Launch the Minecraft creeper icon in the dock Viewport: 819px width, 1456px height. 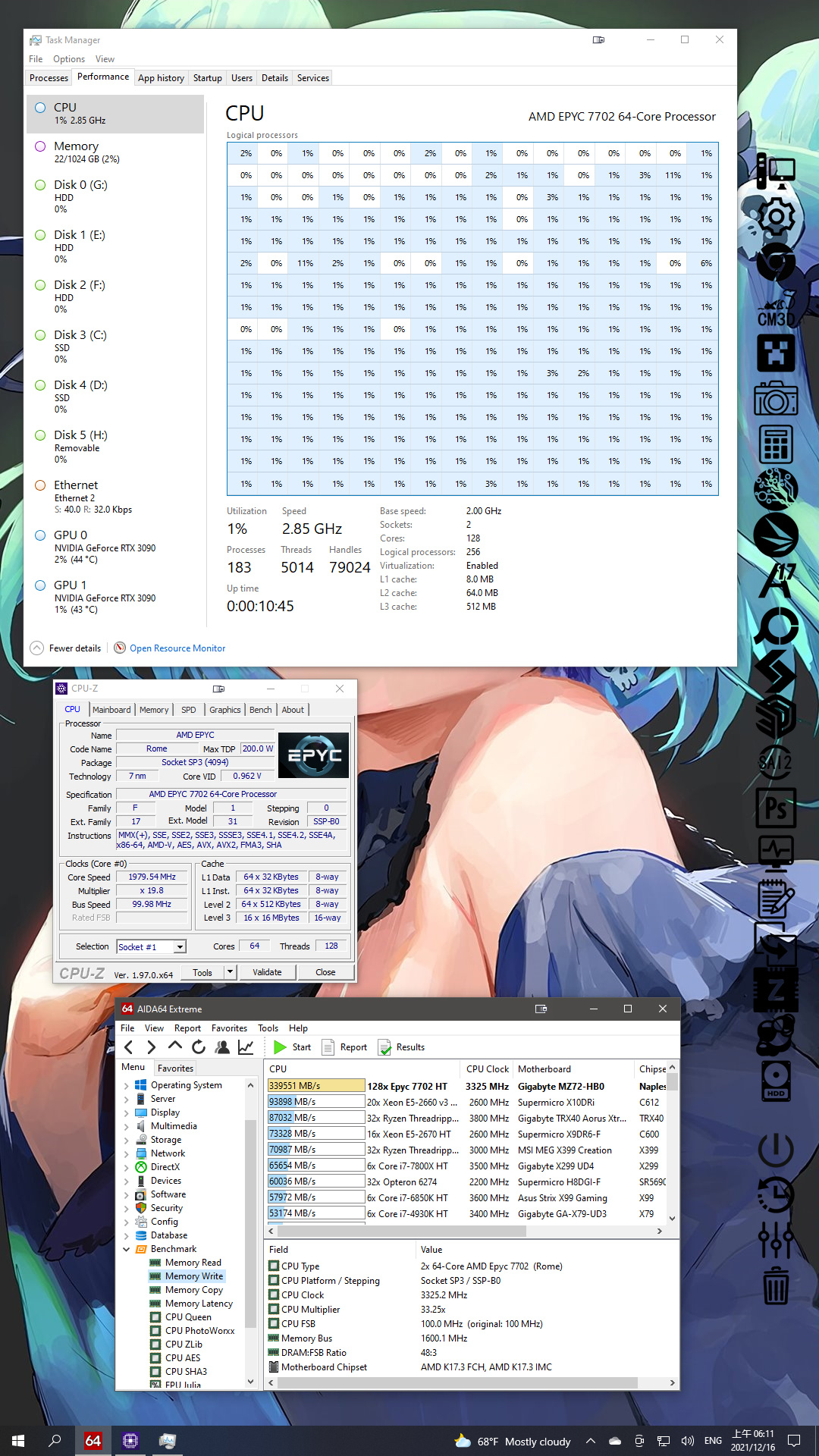click(x=776, y=353)
